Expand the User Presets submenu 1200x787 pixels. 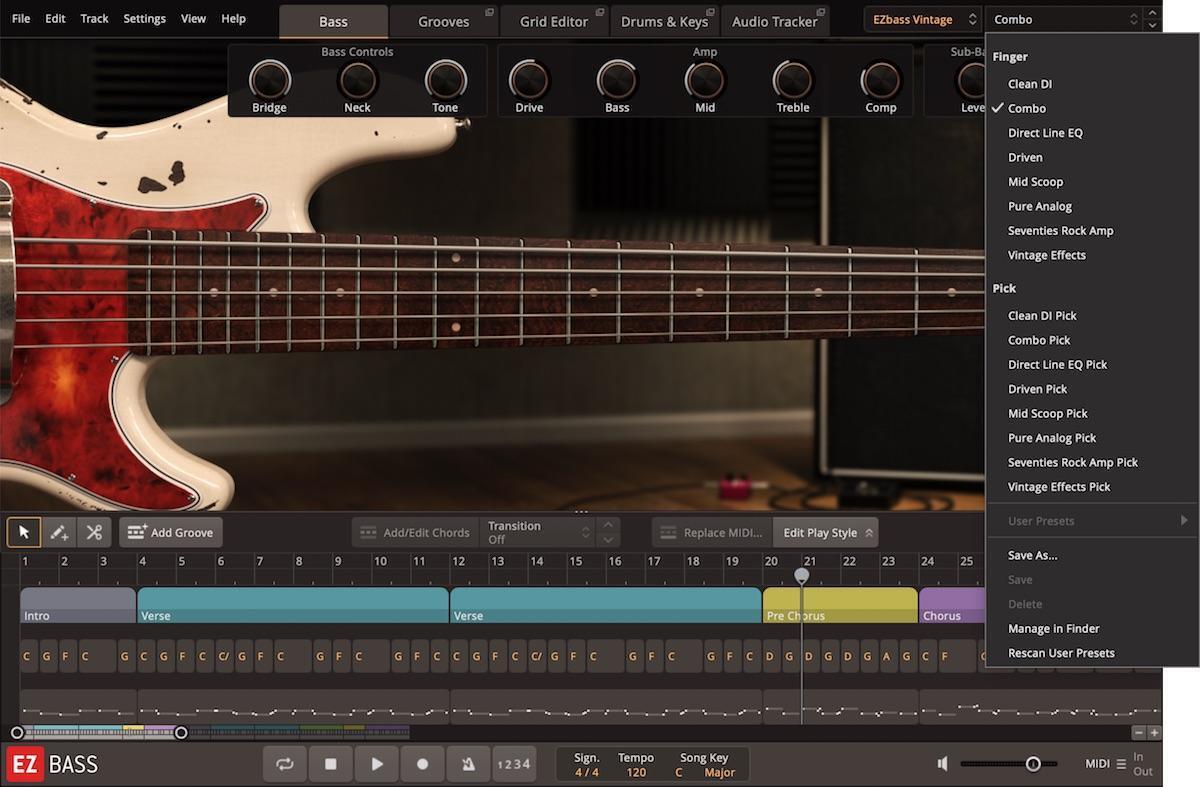pos(1042,520)
